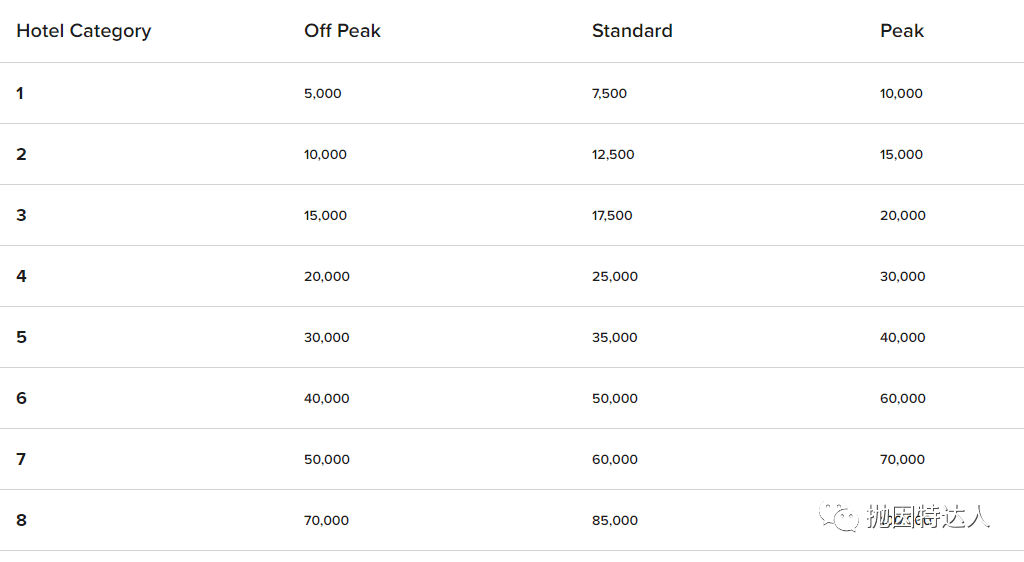Select the Hotel Category column header
Viewport: 1024px width, 562px height.
[84, 31]
